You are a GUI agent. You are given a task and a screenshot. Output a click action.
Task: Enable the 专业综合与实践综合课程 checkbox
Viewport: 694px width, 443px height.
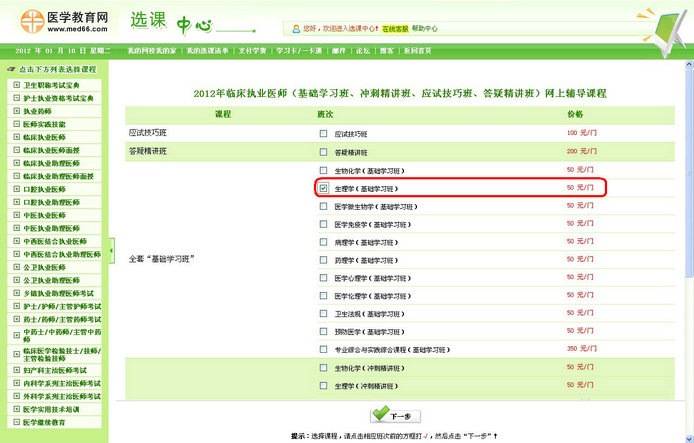[323, 349]
